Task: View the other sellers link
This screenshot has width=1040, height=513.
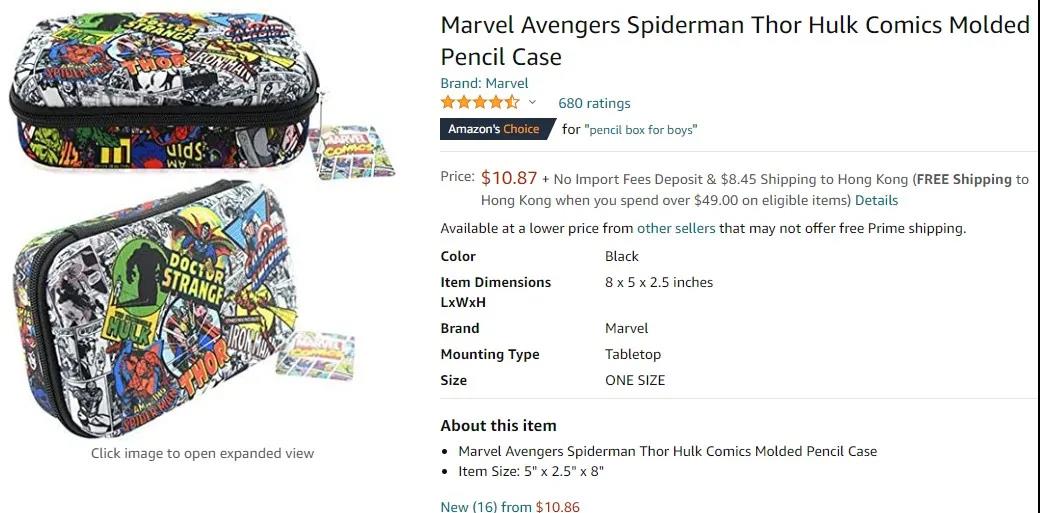Action: [676, 228]
